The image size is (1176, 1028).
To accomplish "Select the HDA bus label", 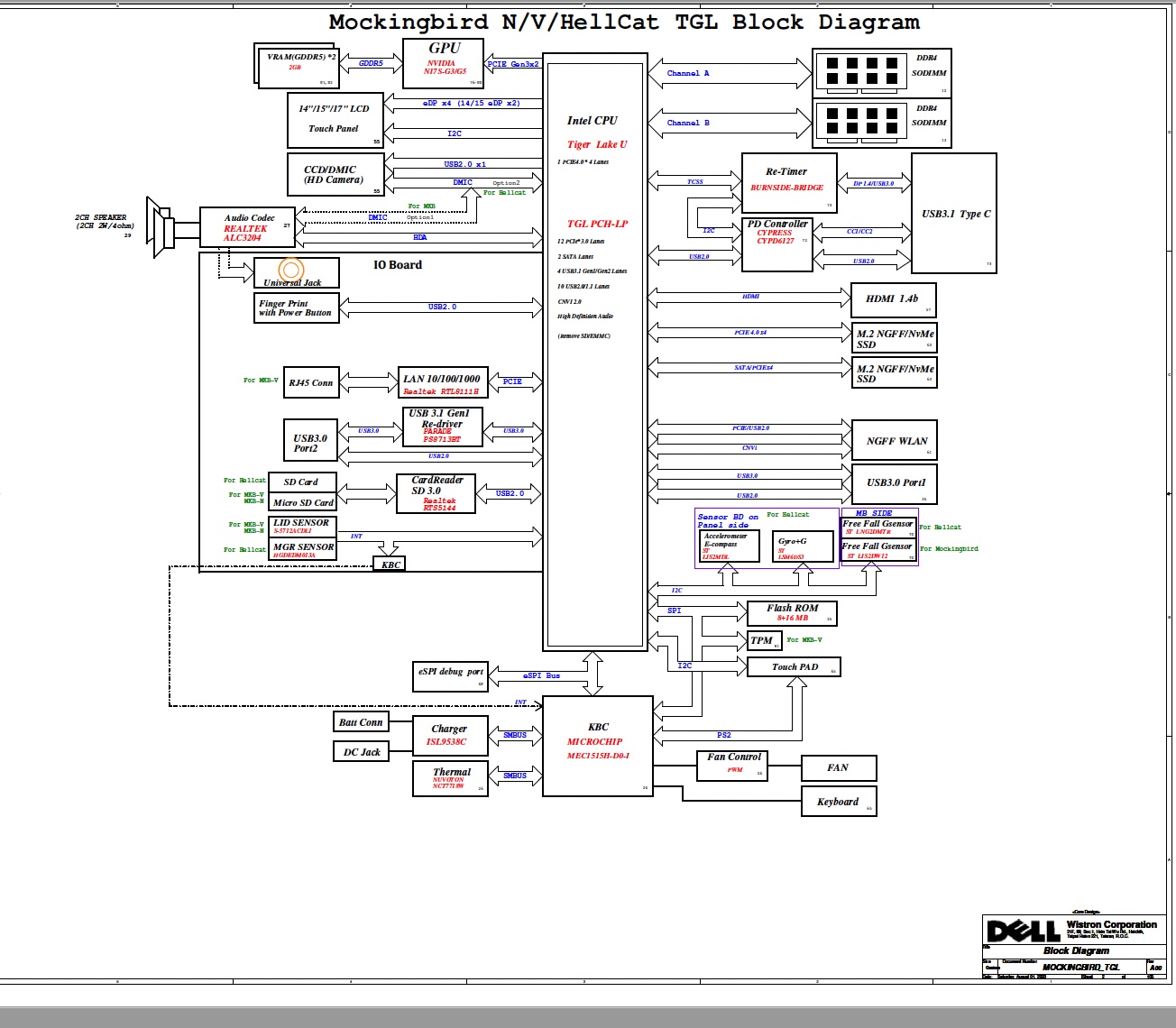I will (x=419, y=238).
